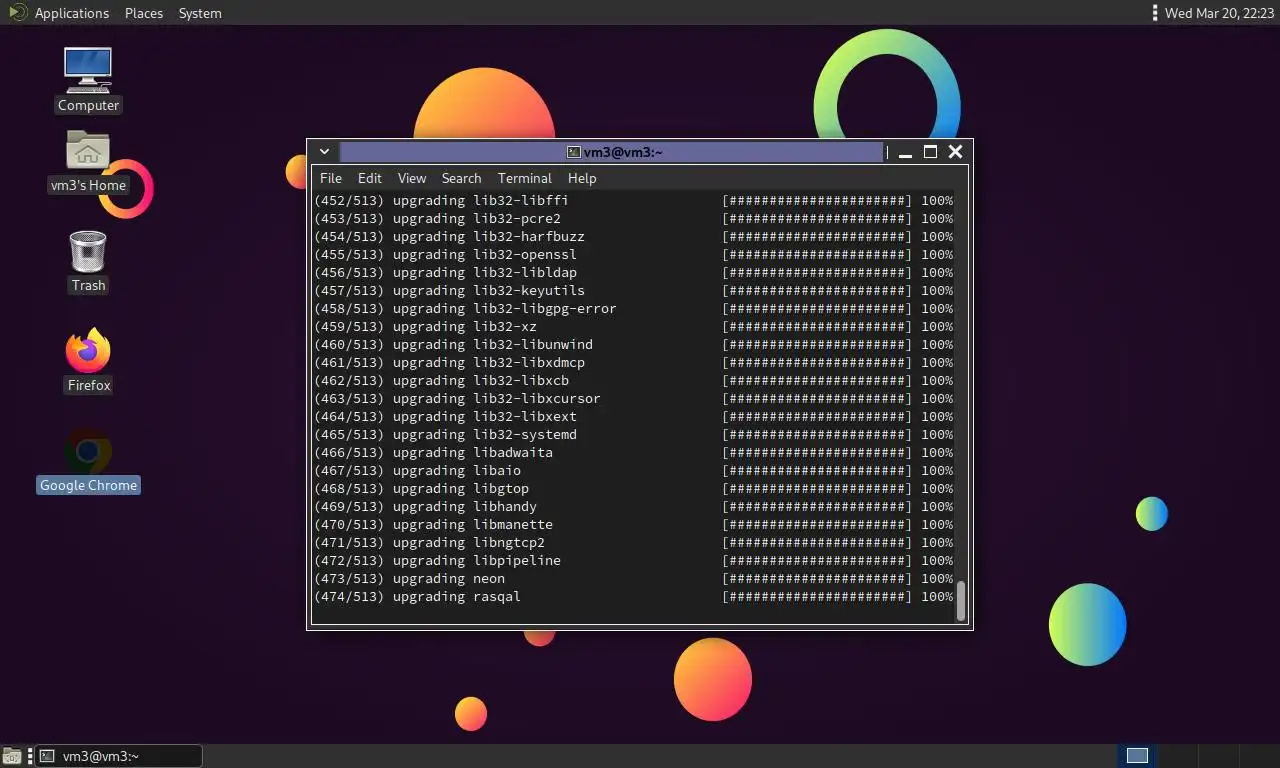Screen dimensions: 1280x768
Task: Click the line upgrading libhandy
Action: click(x=633, y=506)
